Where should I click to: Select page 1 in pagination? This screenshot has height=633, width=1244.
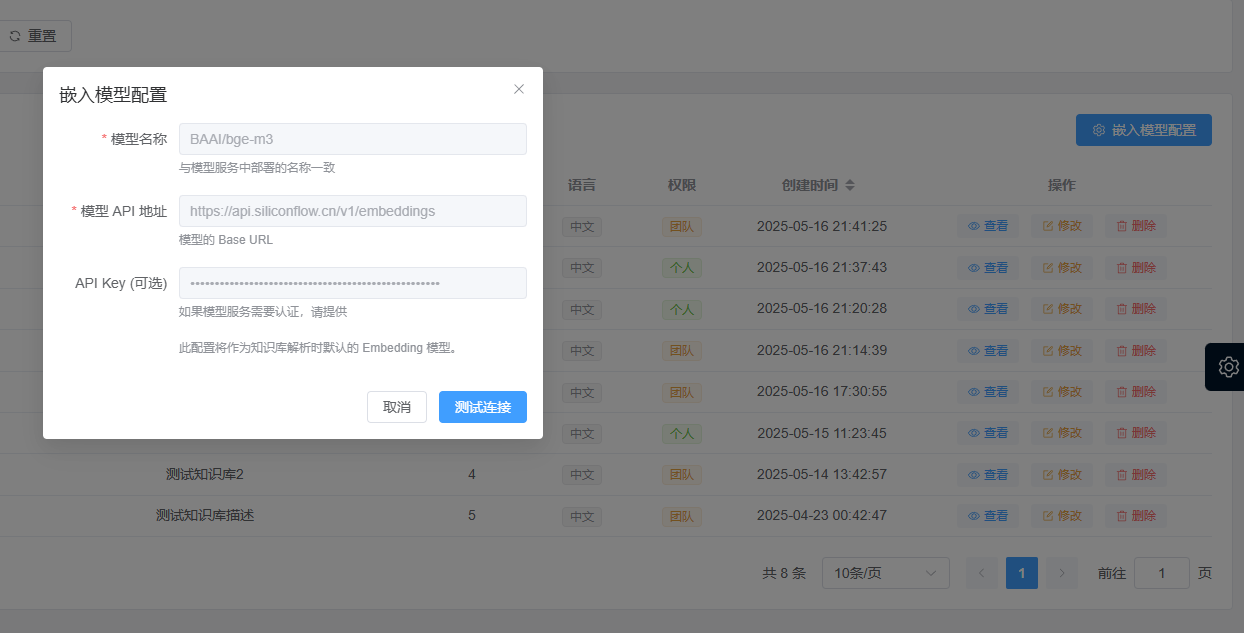(x=1022, y=573)
